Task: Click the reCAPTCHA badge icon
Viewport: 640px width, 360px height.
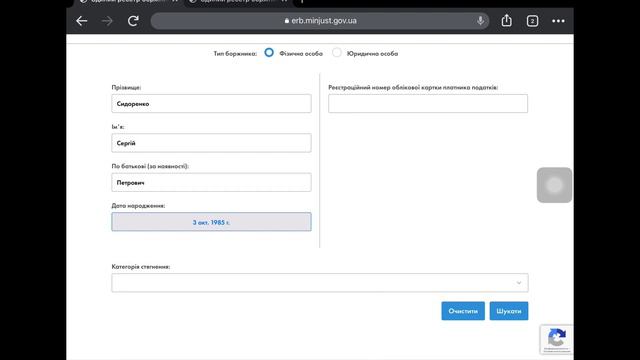Action: [556, 339]
